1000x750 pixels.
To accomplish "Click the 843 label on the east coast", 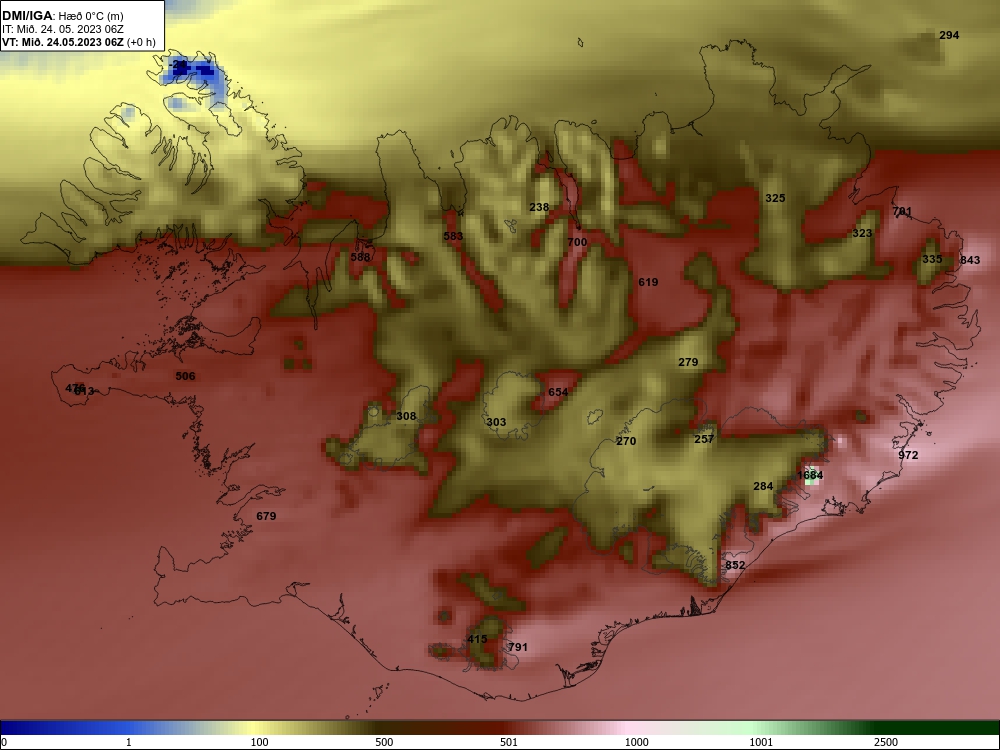I will 970,260.
